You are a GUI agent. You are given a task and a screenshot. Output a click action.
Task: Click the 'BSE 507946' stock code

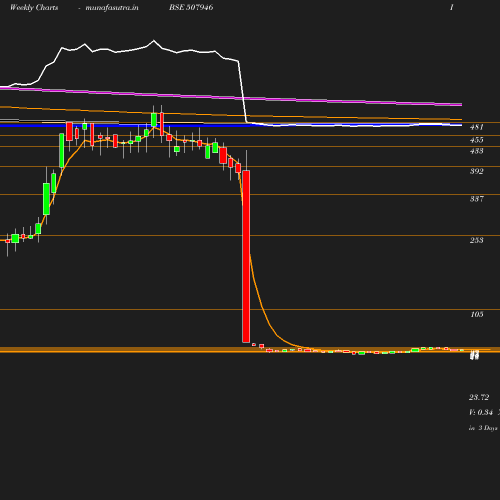(191, 7)
